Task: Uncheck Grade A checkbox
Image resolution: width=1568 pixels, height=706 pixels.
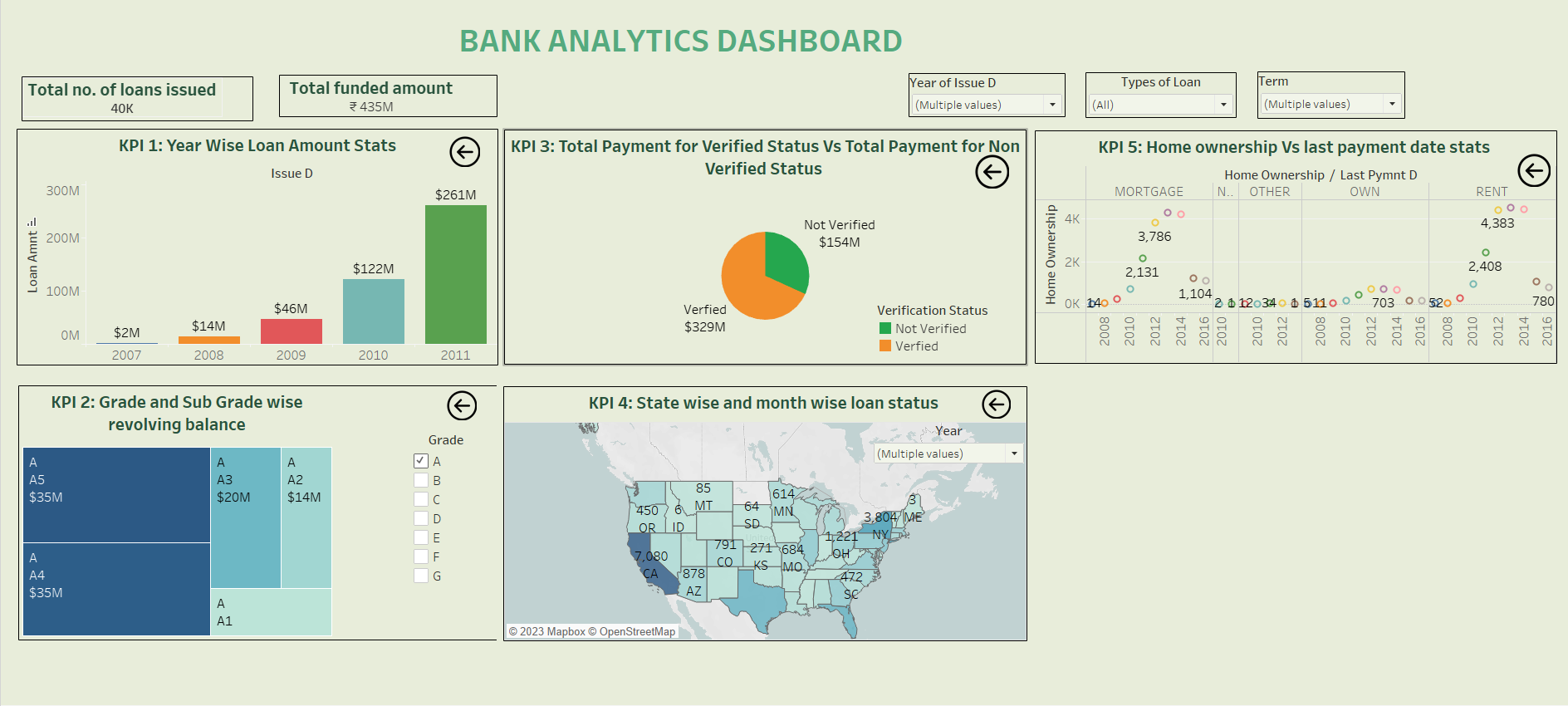Action: click(421, 461)
